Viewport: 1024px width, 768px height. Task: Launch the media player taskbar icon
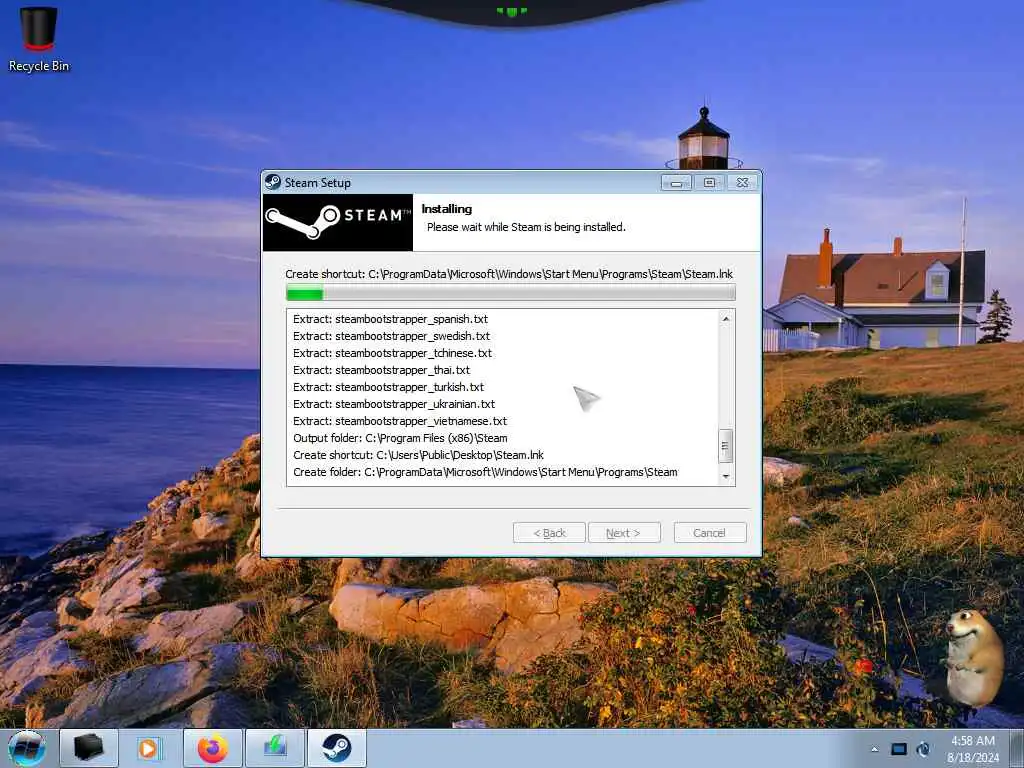[149, 748]
